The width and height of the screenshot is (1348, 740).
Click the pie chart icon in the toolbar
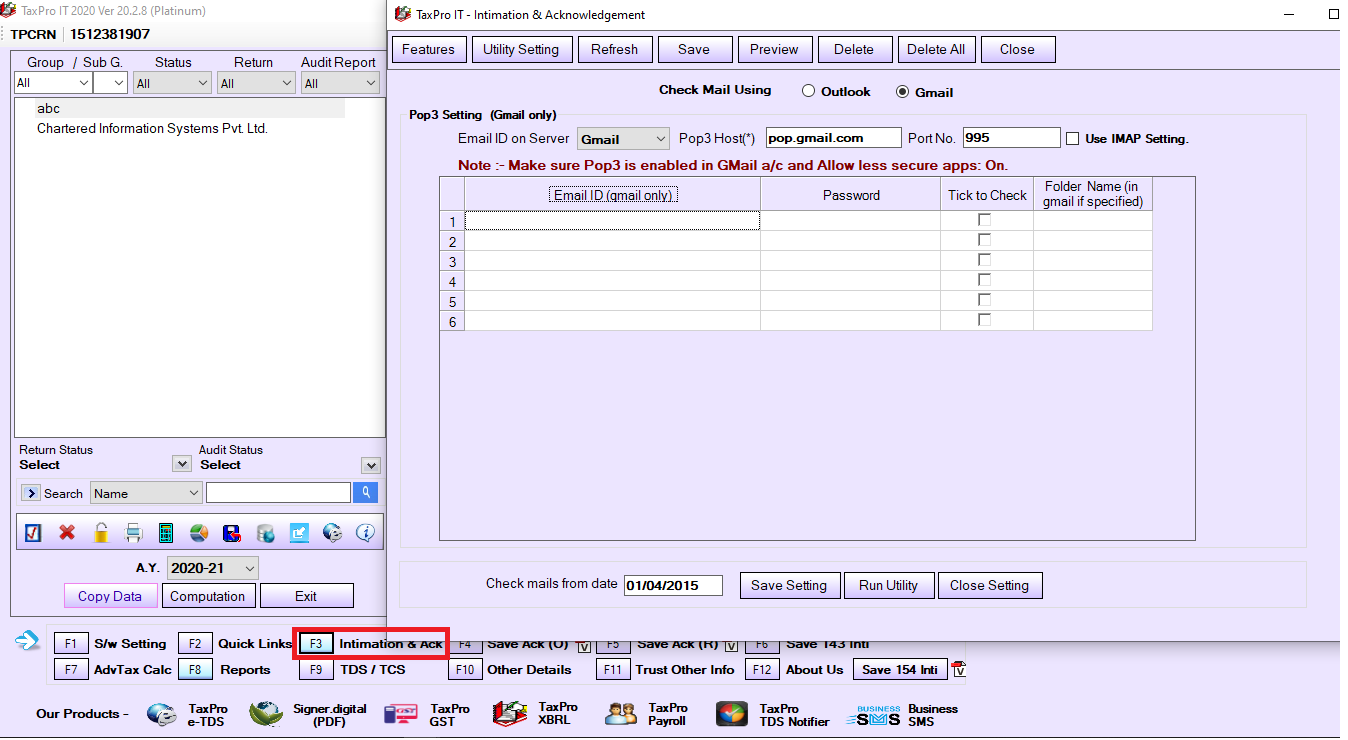(x=199, y=533)
